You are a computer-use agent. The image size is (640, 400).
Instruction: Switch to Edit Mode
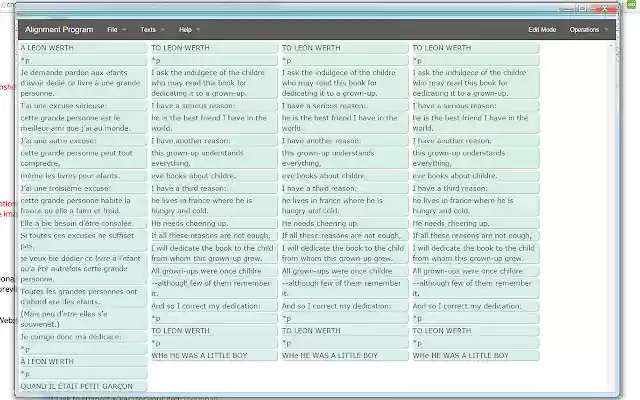pyautogui.click(x=542, y=29)
